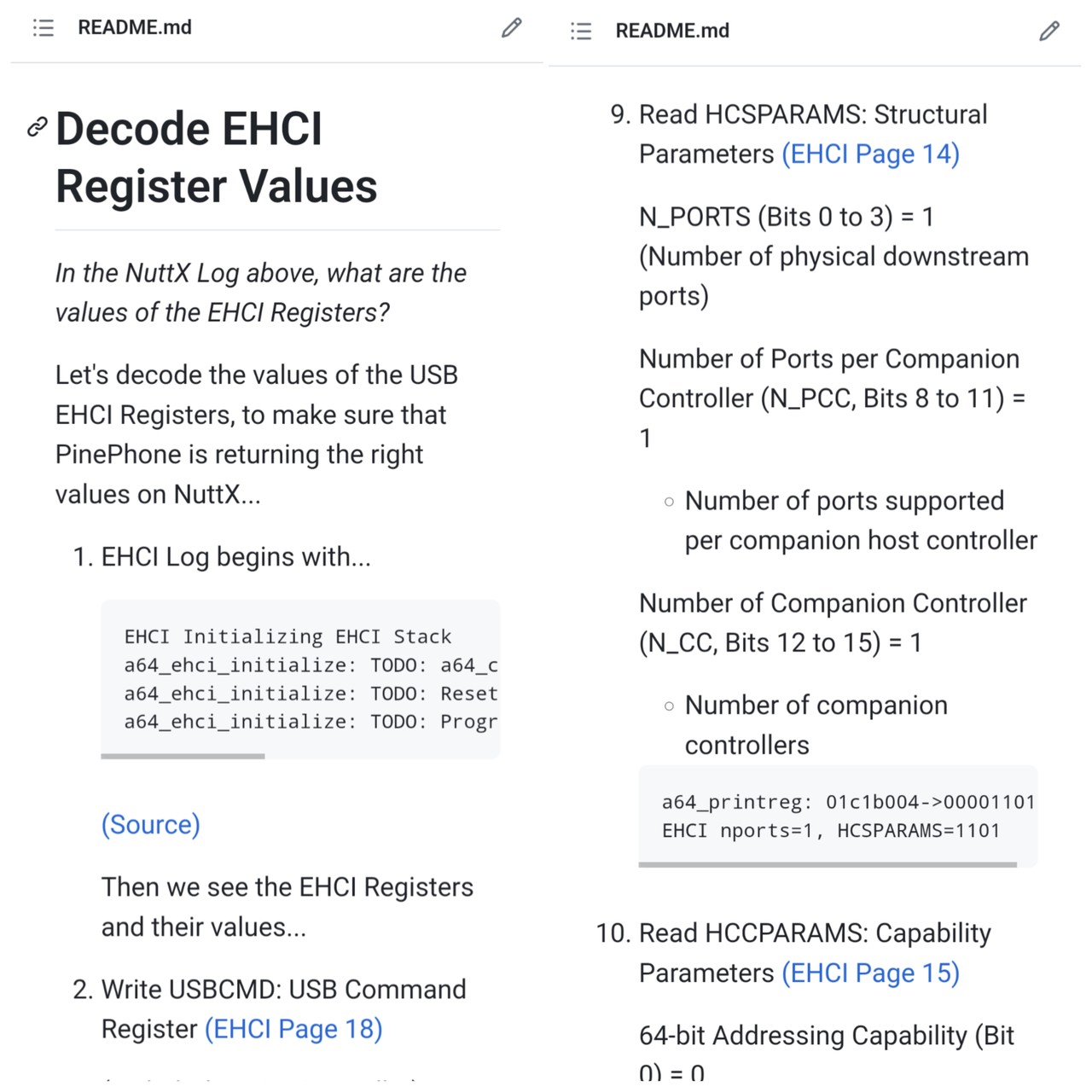
Task: Click inside the HCSPARAMS=1101 code block
Action: 836,816
